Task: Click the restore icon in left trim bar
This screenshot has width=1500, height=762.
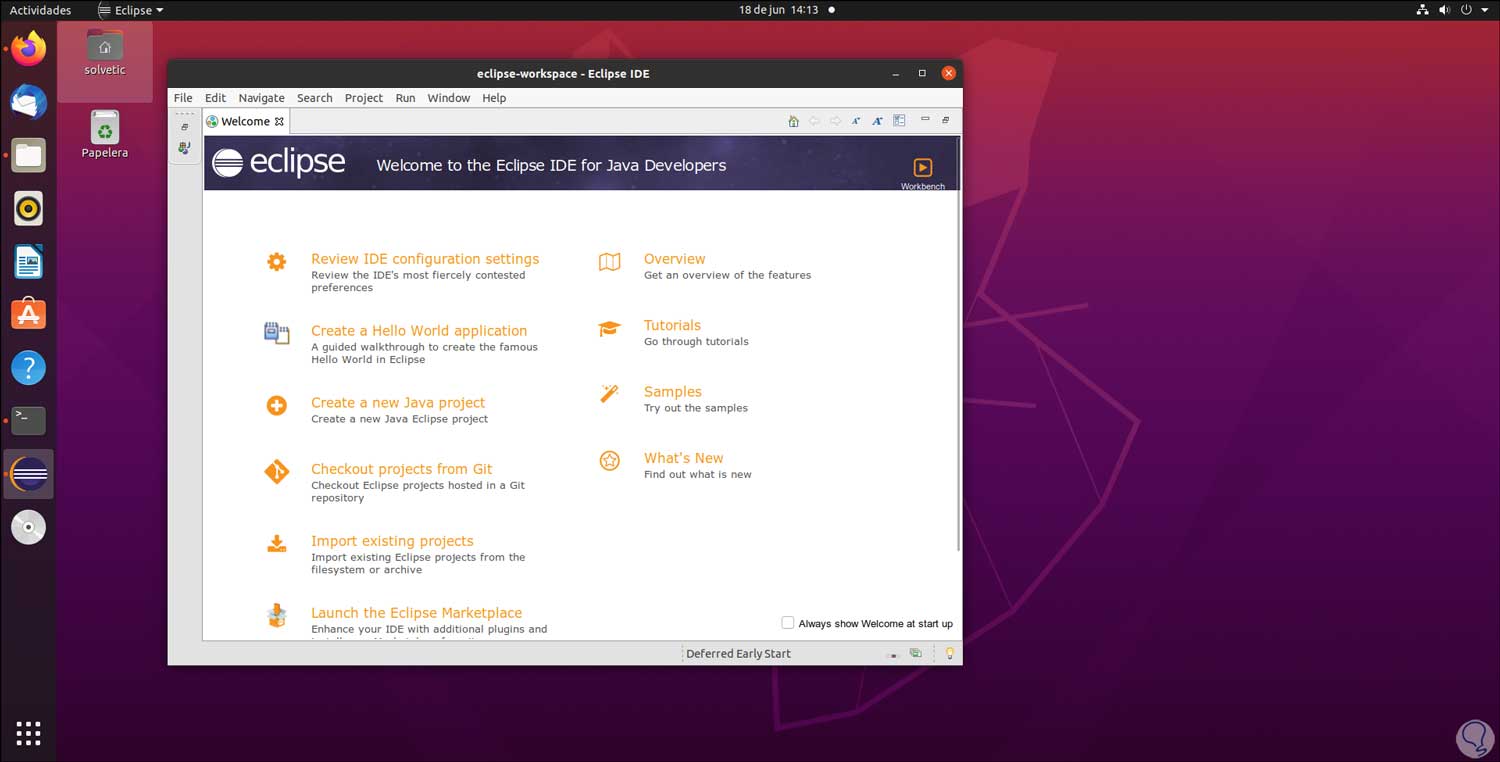Action: point(184,127)
